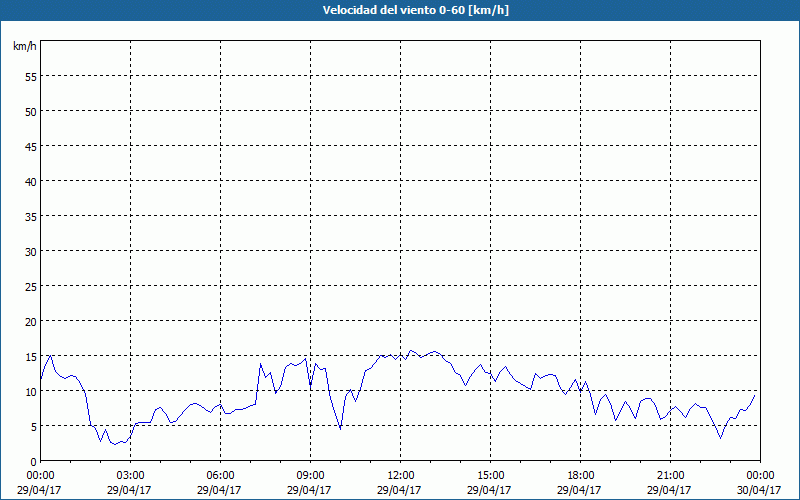The image size is (800, 500).
Task: Click the chart title 'Velocidad del viento 0-60 [km/h]'
Action: [x=415, y=10]
